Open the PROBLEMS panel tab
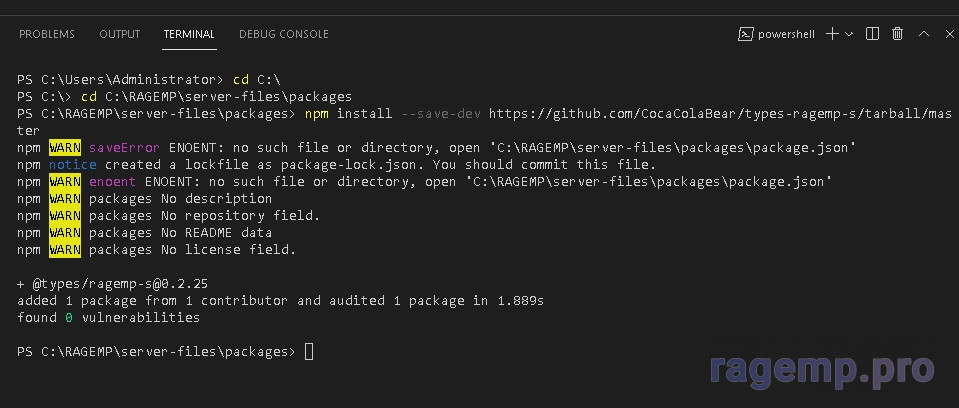The image size is (959, 408). (47, 34)
